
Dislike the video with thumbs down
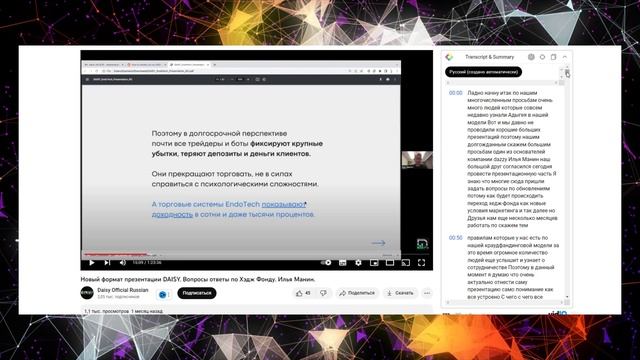323,293
